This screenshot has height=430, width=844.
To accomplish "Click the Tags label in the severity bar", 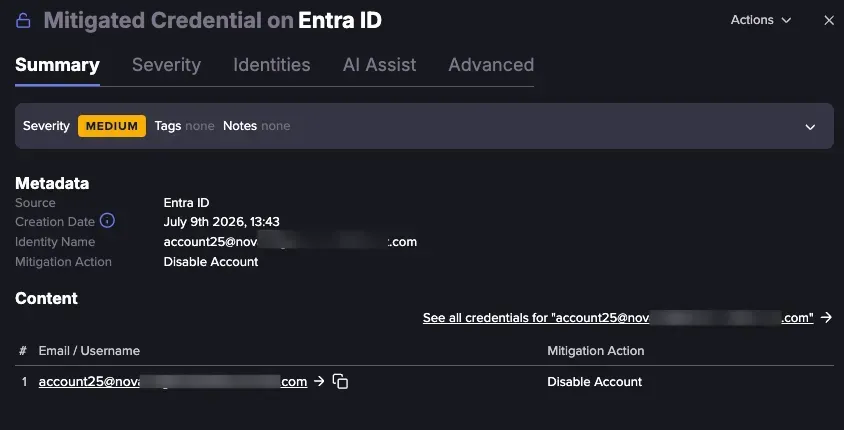I will pyautogui.click(x=167, y=126).
